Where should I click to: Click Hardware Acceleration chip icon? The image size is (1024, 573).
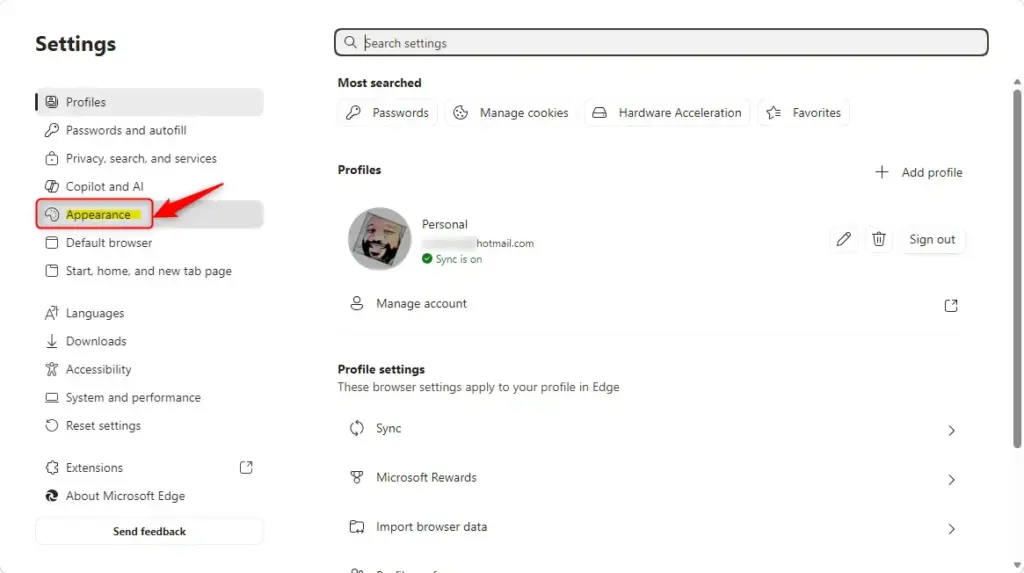click(x=600, y=112)
